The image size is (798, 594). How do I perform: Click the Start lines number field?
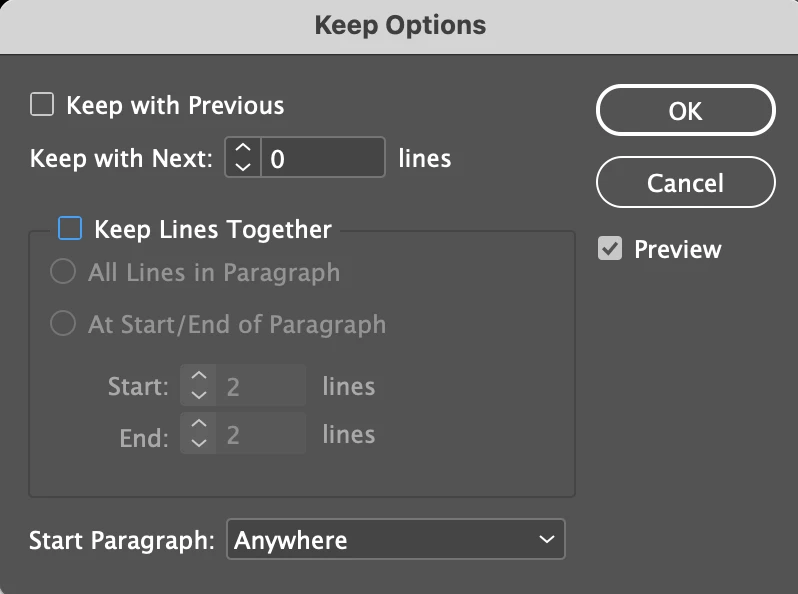(x=262, y=386)
